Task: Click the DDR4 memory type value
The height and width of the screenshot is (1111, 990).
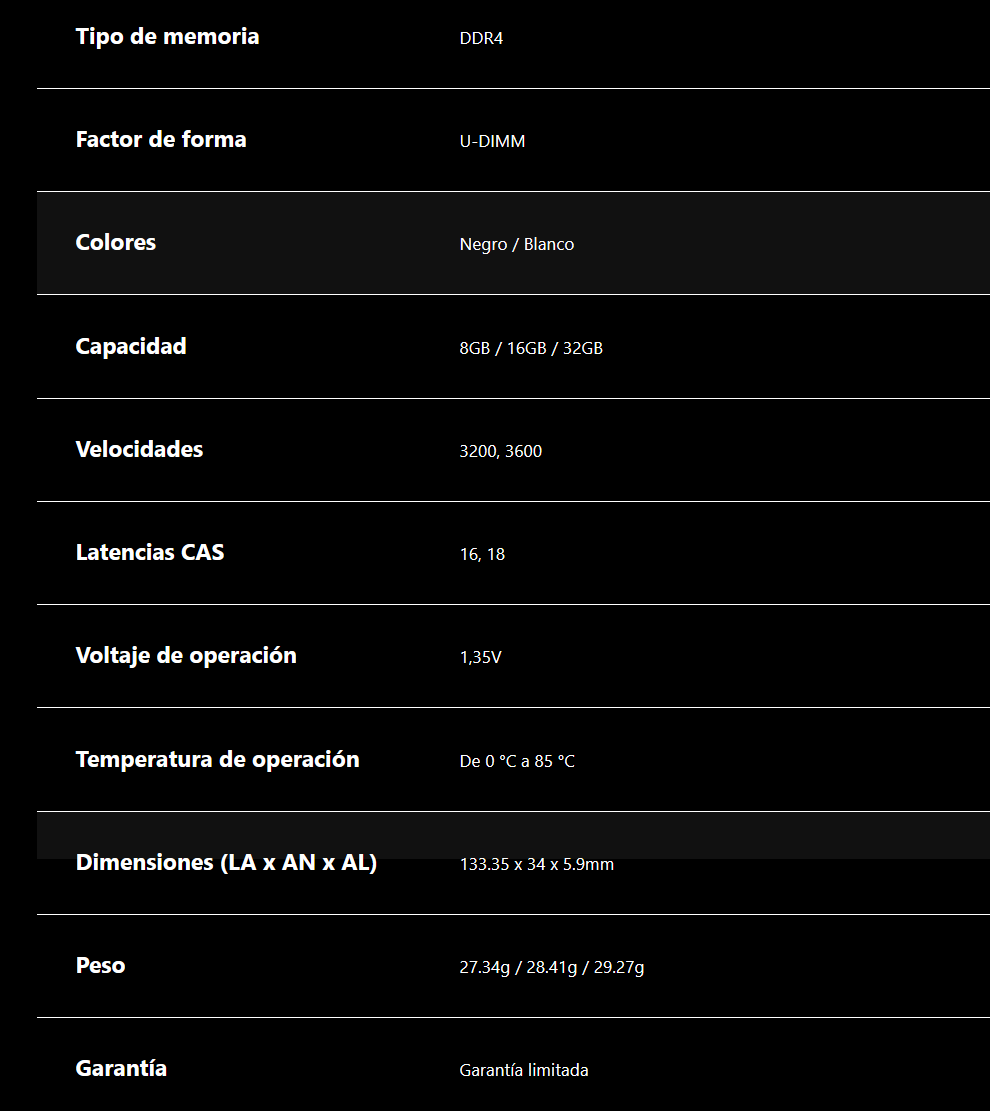Action: (x=481, y=39)
